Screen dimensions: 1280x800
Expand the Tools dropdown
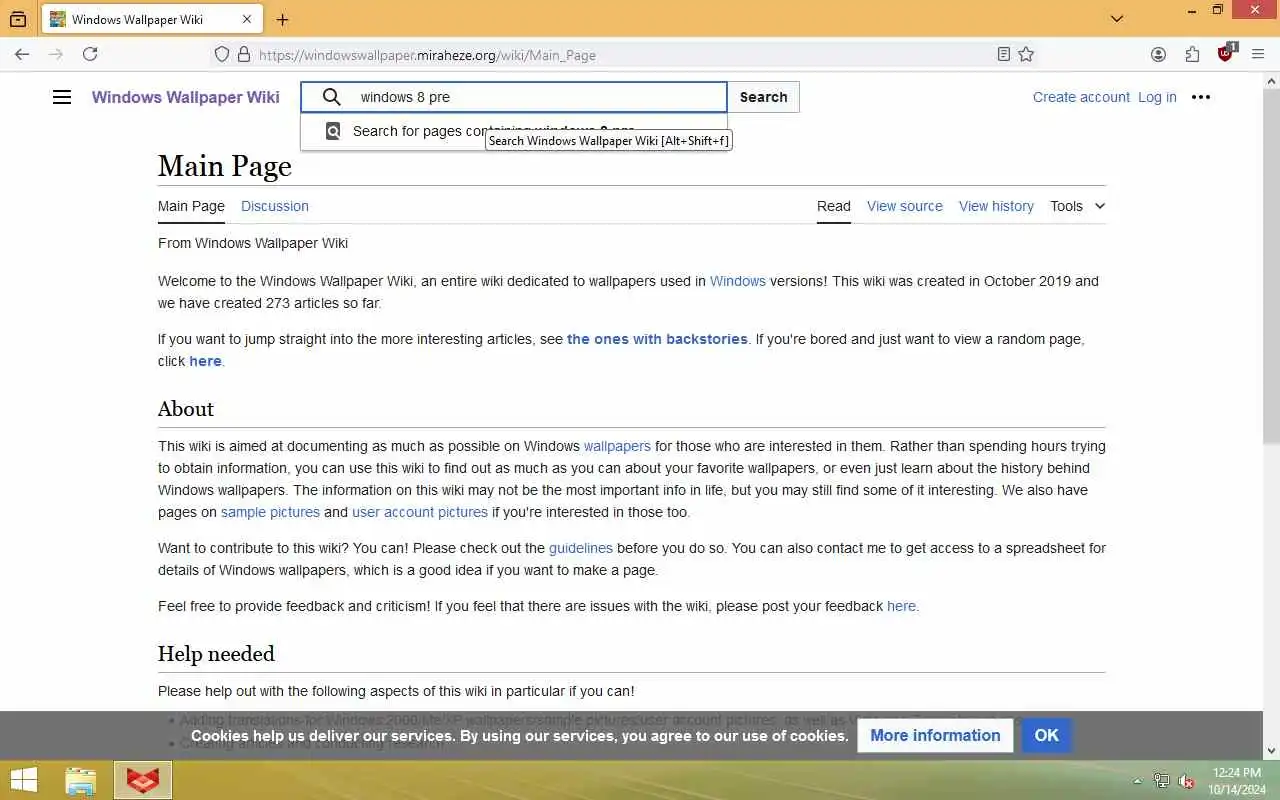(1077, 206)
